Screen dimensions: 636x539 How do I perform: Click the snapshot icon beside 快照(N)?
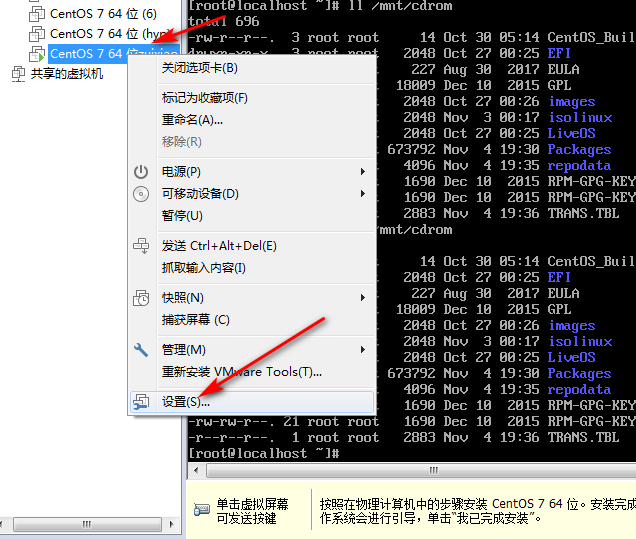click(x=141, y=298)
